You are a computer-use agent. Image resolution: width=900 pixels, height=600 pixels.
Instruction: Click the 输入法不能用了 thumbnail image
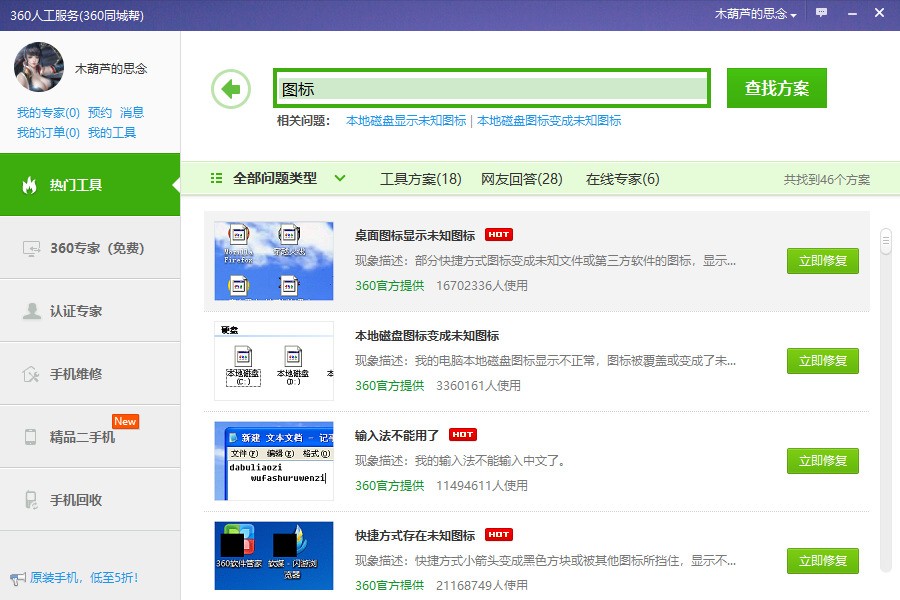[274, 461]
